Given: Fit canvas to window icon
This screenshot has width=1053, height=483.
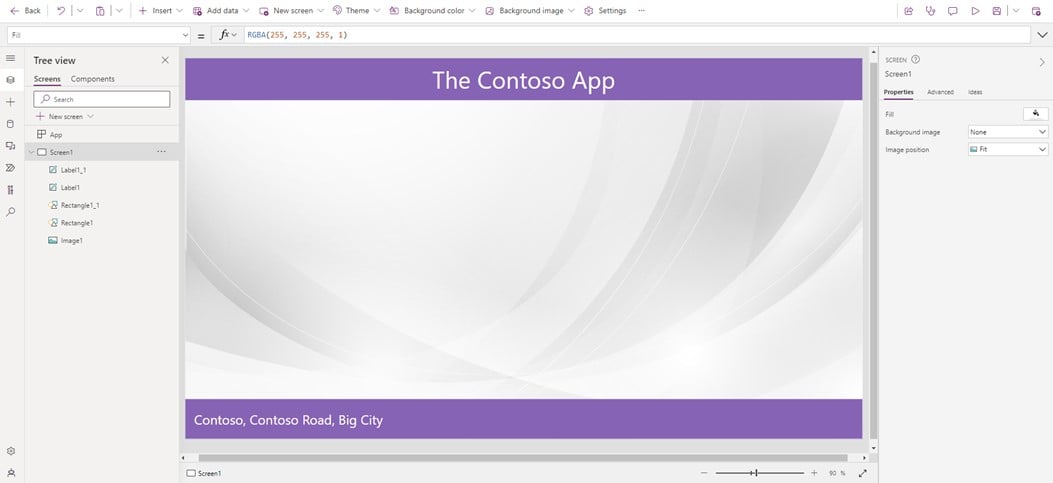Looking at the screenshot, I should (862, 473).
